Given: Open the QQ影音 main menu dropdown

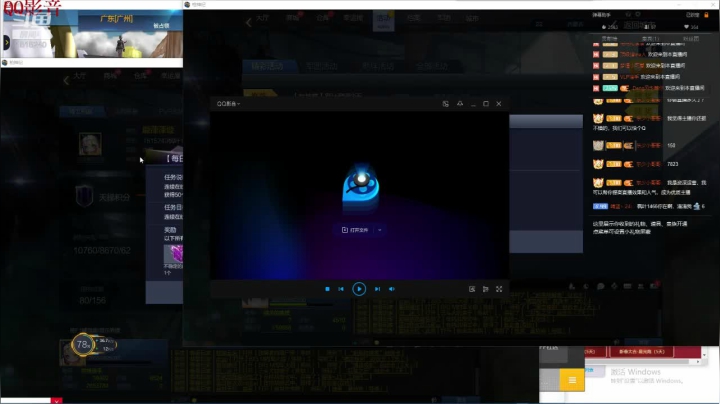Looking at the screenshot, I should click(x=228, y=104).
